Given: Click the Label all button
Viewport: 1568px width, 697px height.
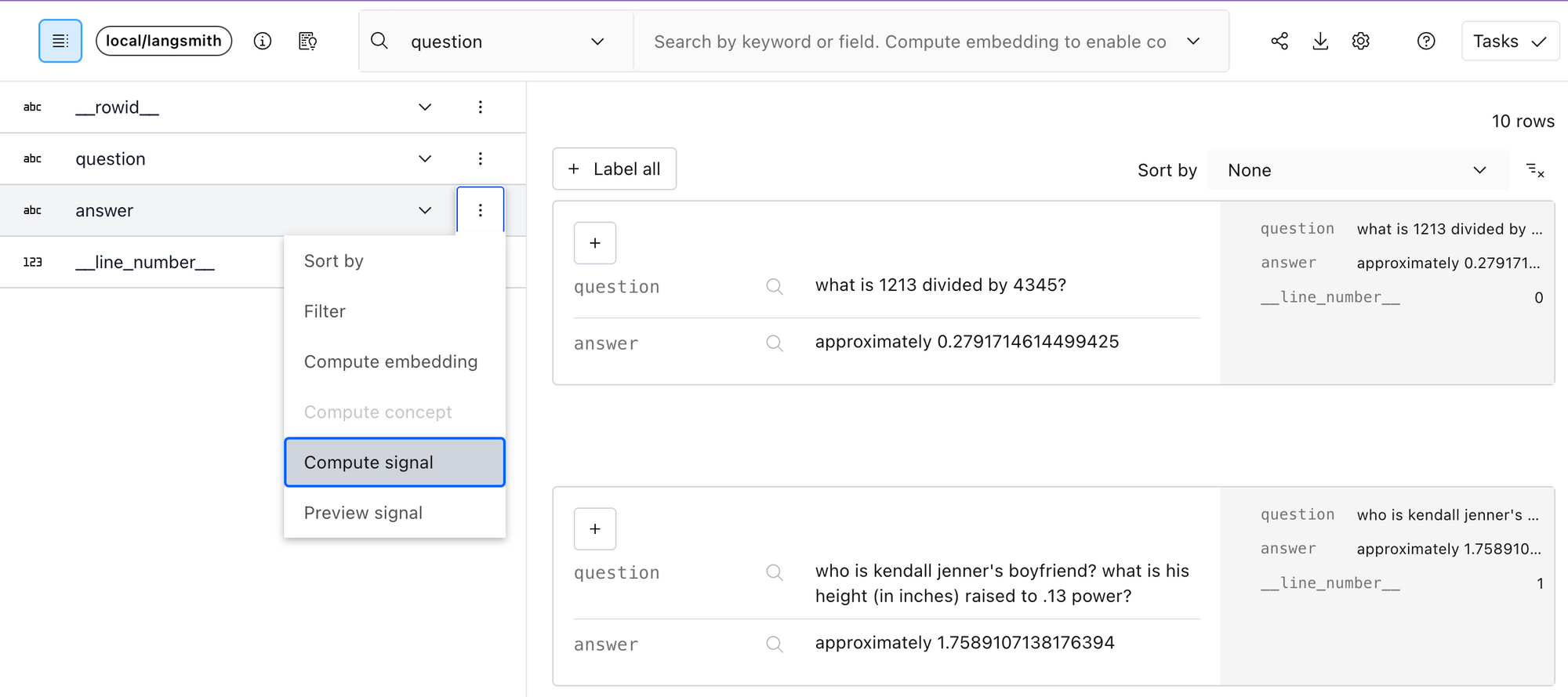Looking at the screenshot, I should point(615,169).
